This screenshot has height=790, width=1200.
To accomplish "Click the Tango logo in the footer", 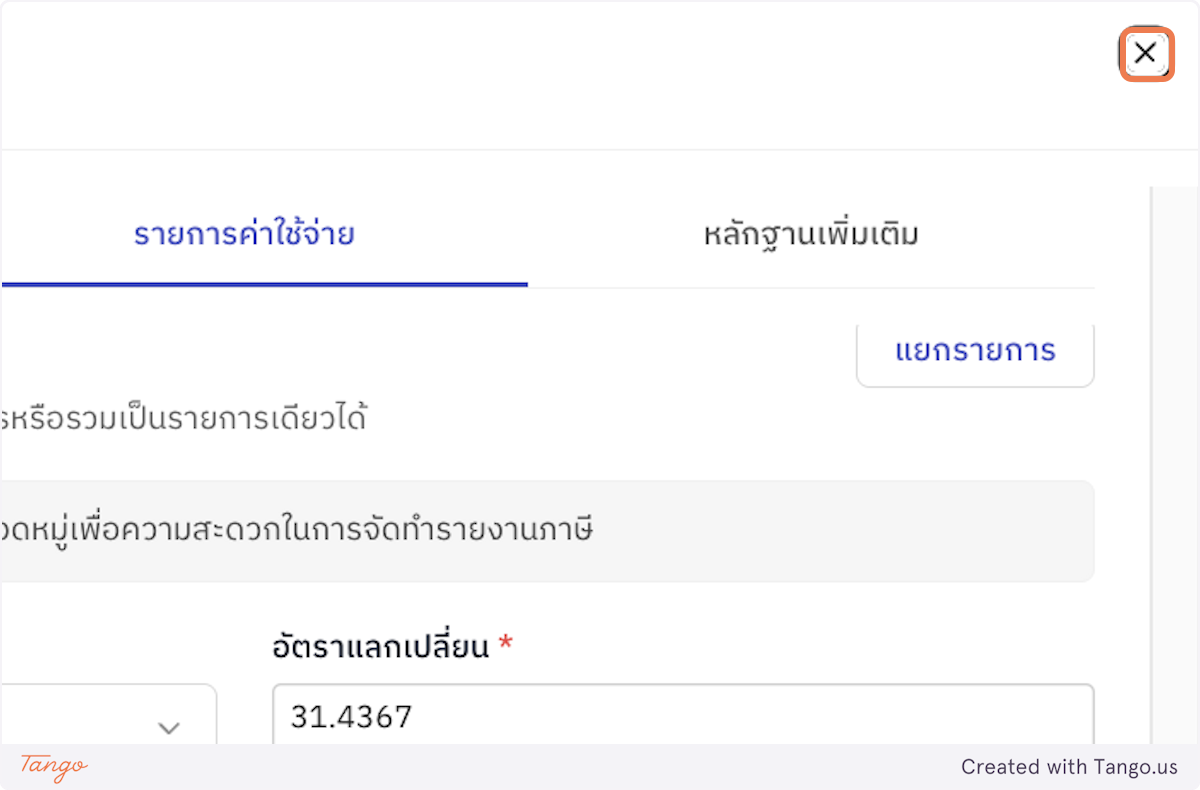I will coord(52,768).
